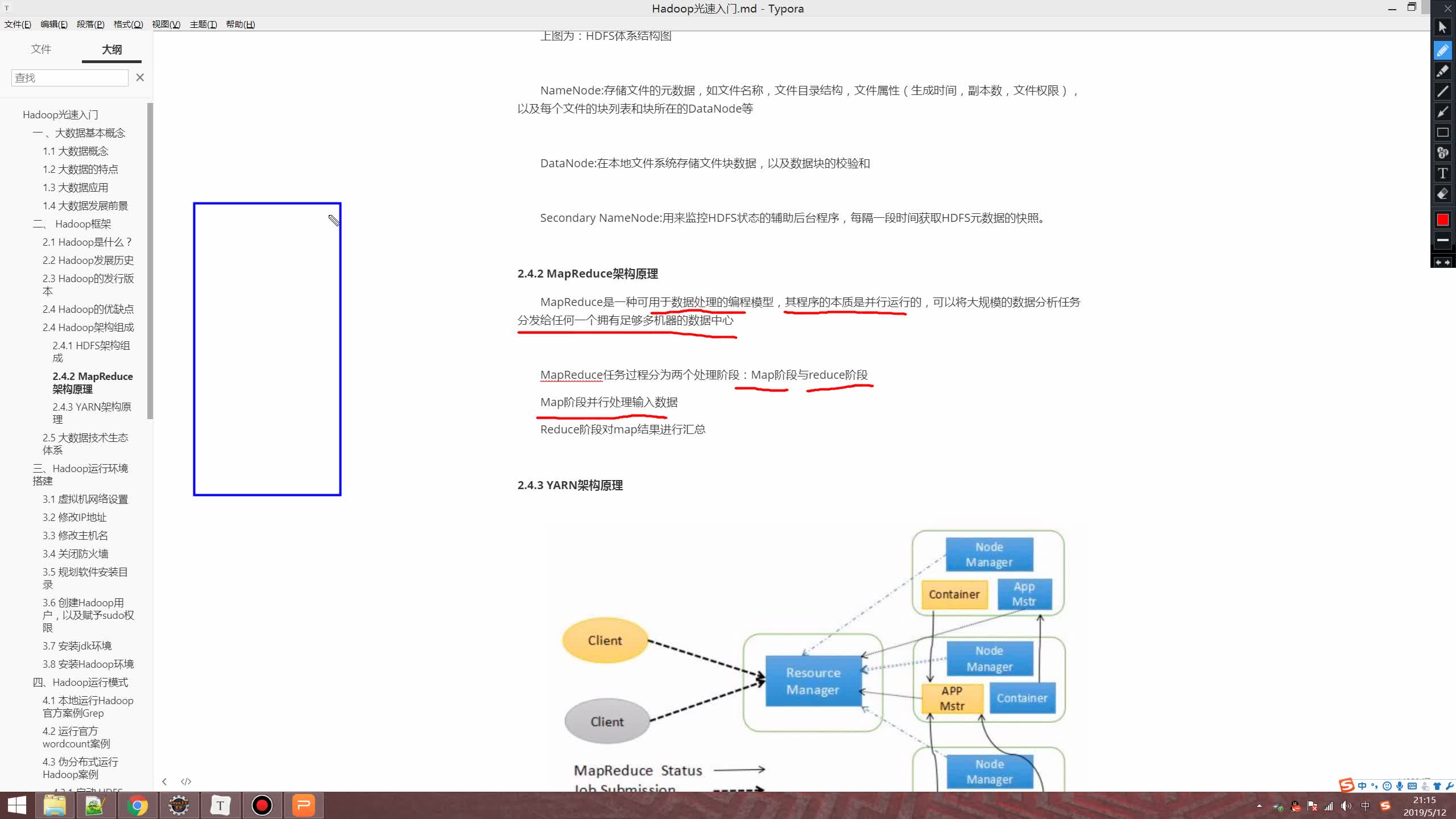The image size is (1456, 819).
Task: Clear search with the X button
Action: [140, 77]
